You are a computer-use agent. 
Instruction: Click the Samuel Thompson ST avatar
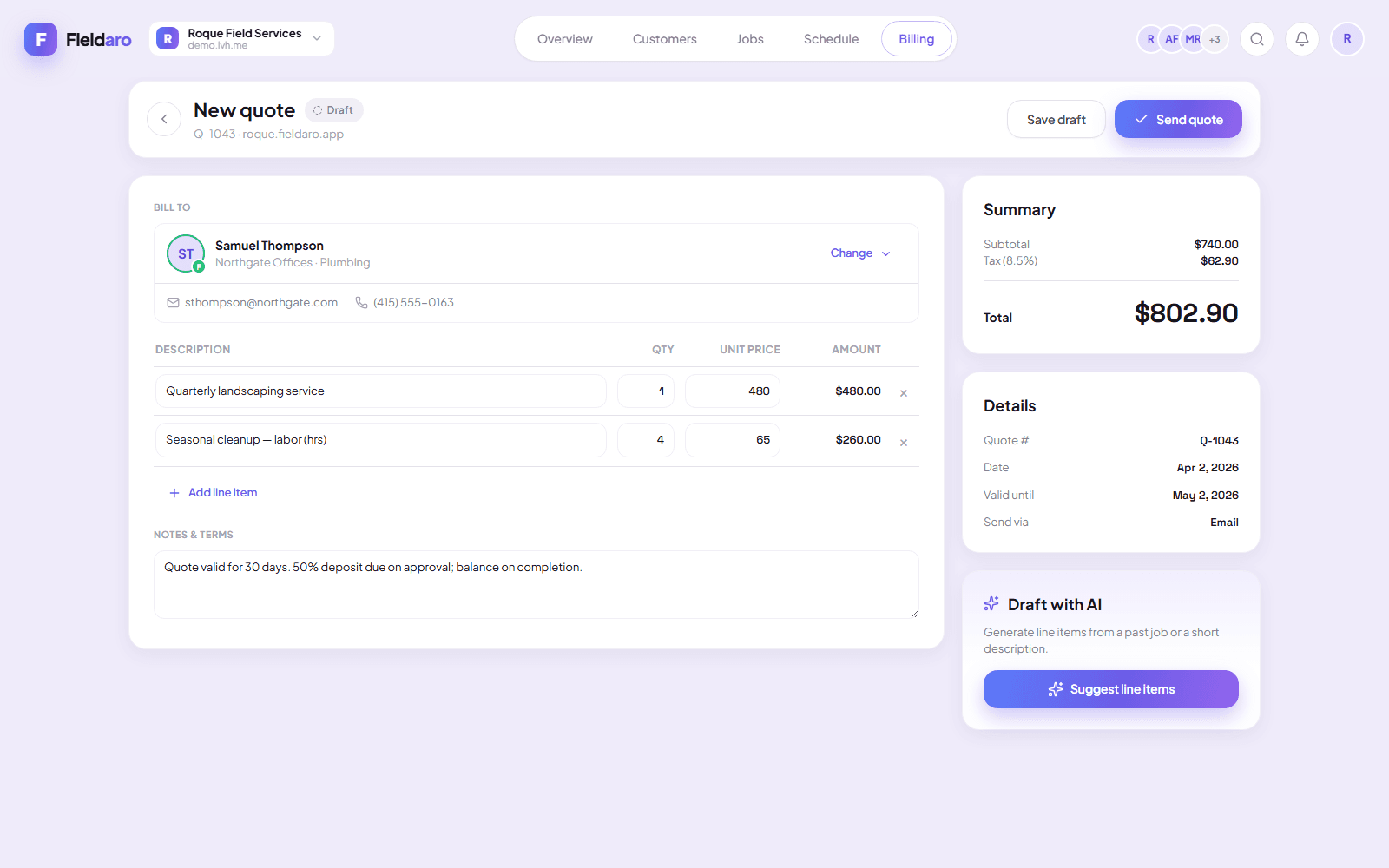186,253
